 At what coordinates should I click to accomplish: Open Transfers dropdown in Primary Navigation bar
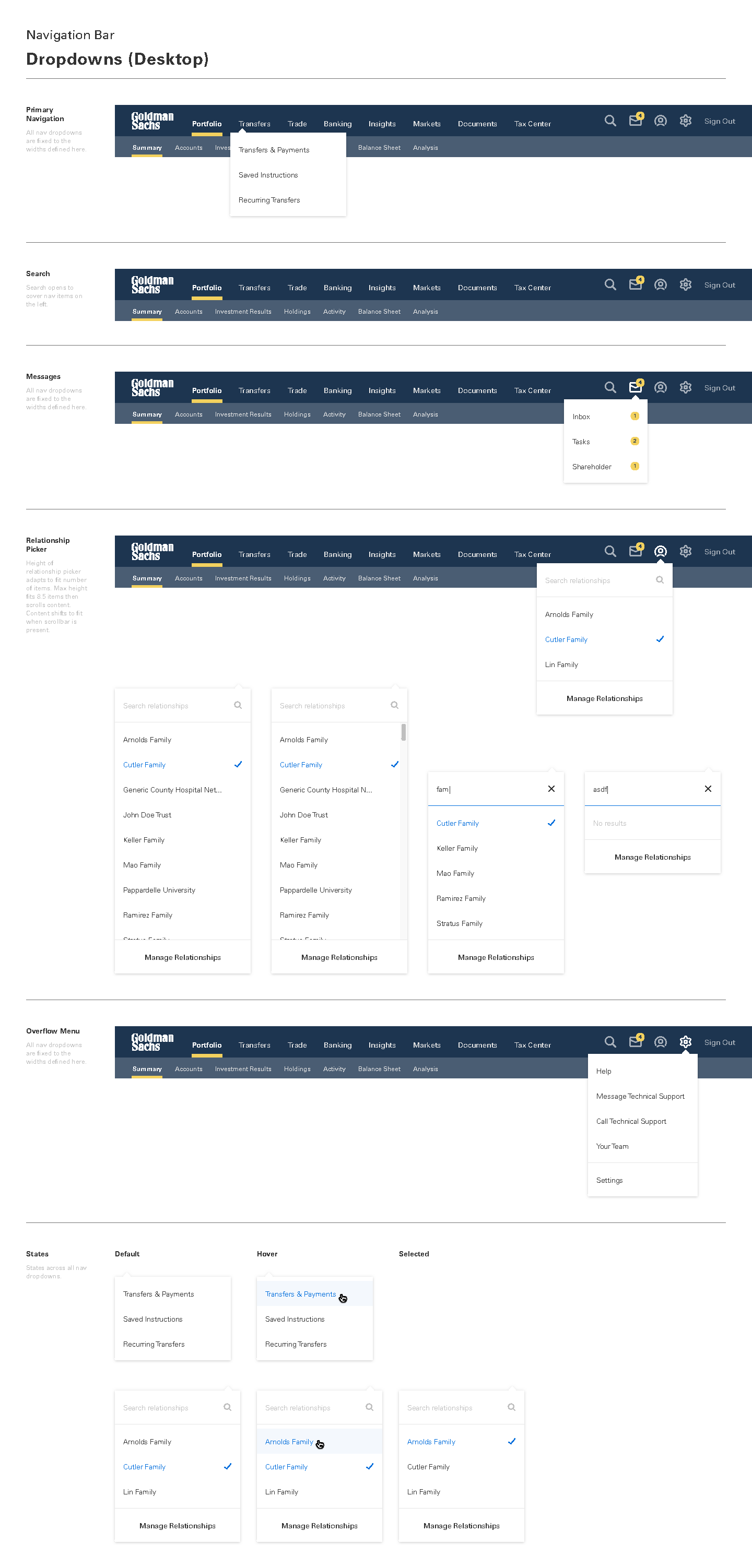[x=254, y=124]
